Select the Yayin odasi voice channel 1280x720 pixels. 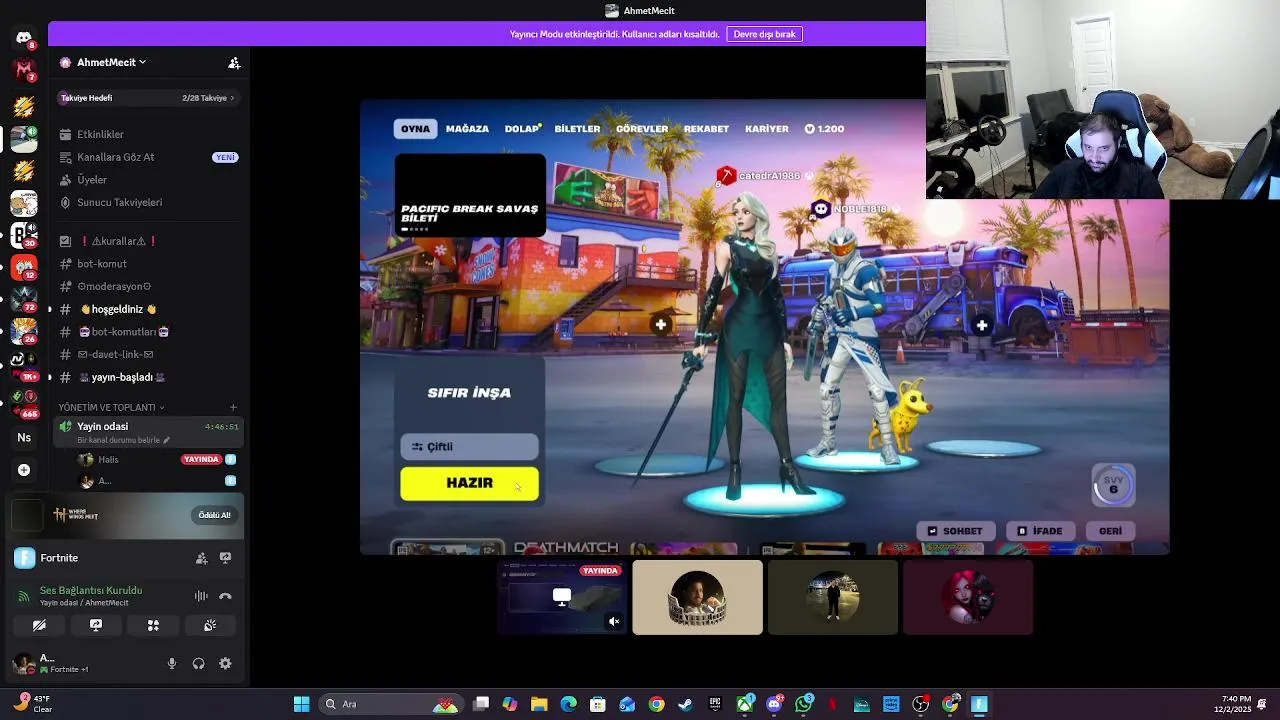(148, 432)
